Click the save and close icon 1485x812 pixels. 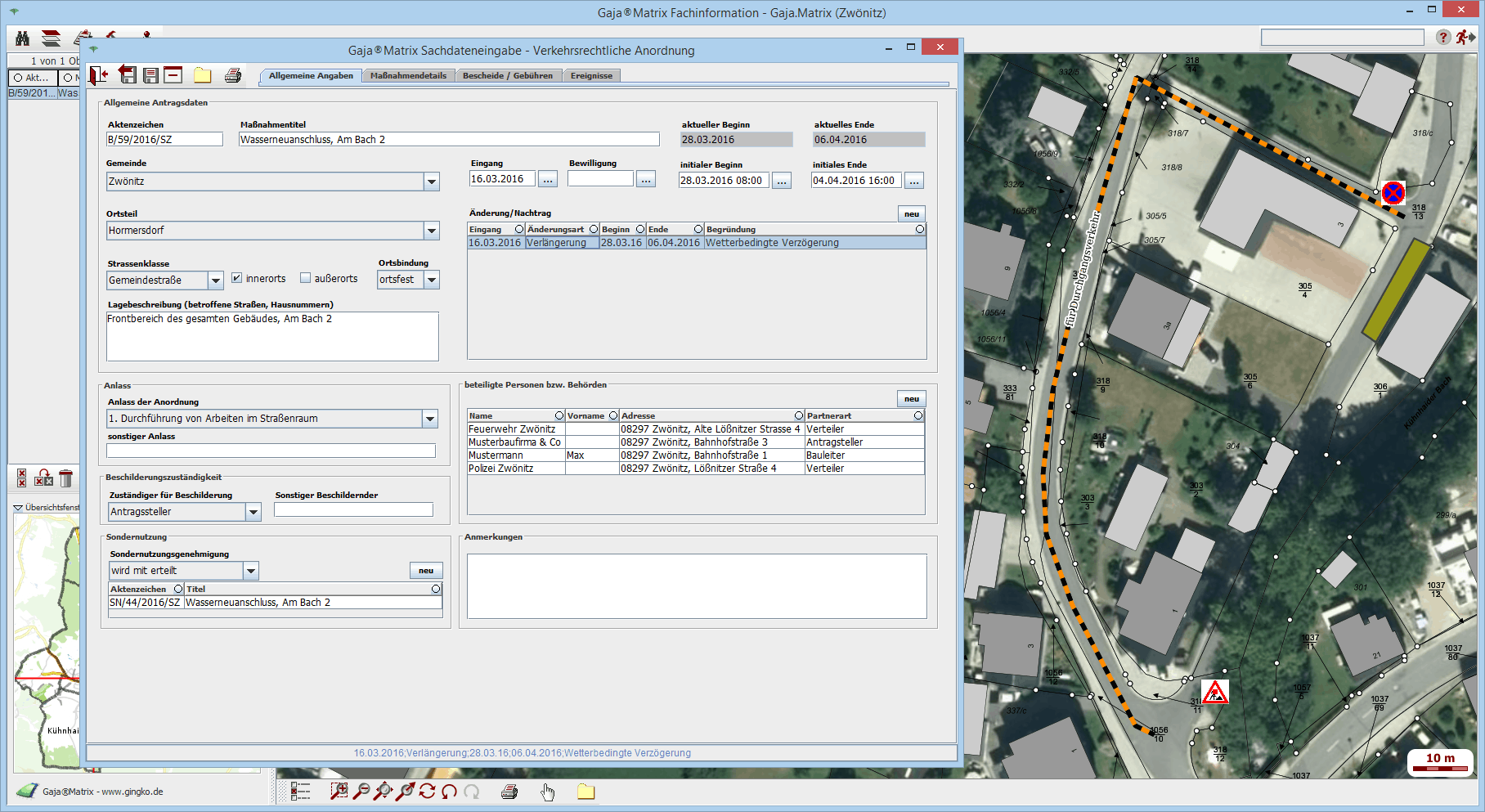(128, 75)
